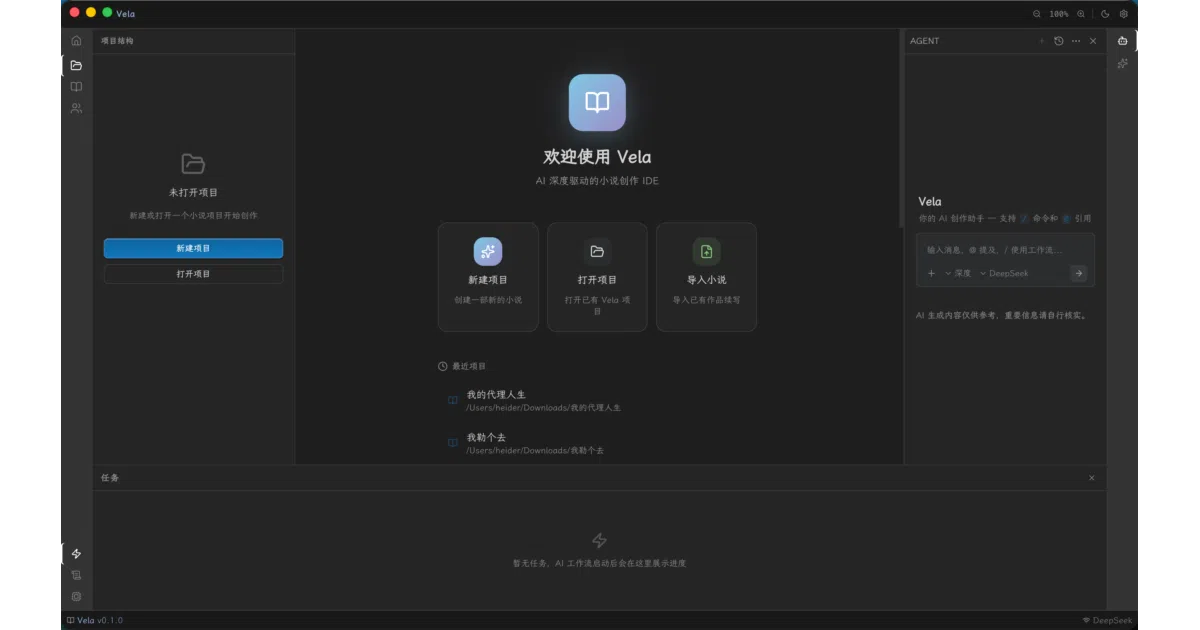Click the 任务 panel title
The height and width of the screenshot is (630, 1200).
(x=110, y=478)
